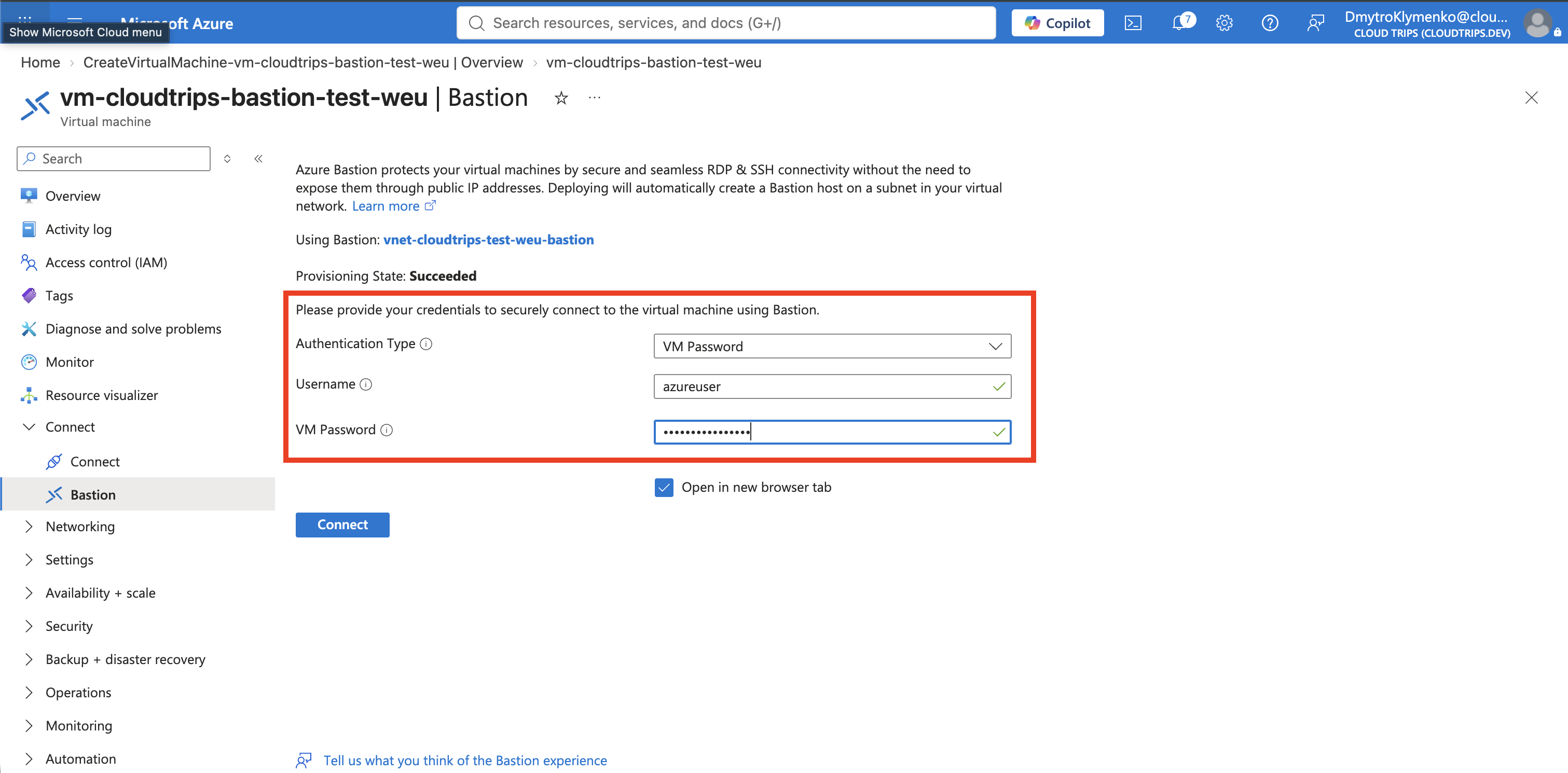Open vnet-cloudtrips-test-weu-bastion link
The height and width of the screenshot is (773, 1568).
pos(488,240)
